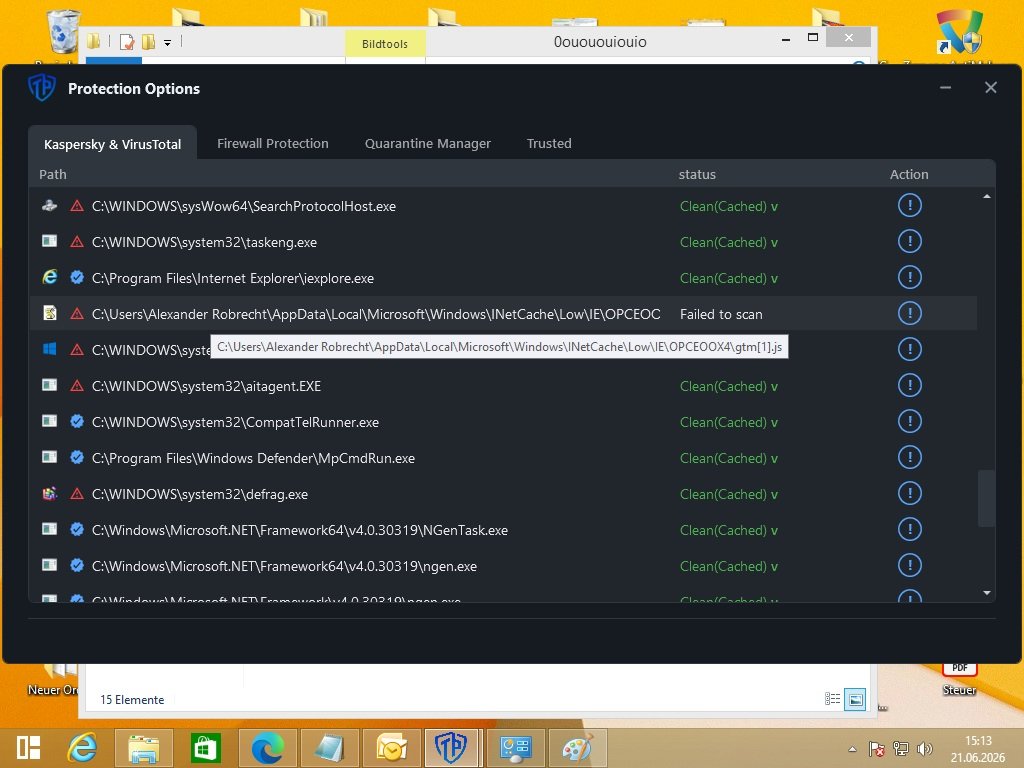The height and width of the screenshot is (768, 1024).
Task: Sort list by Path column header
Action: [53, 174]
